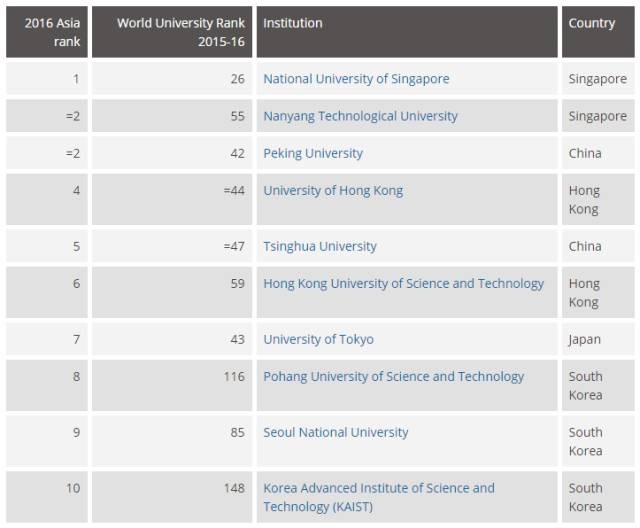Open Nanyang Technological University link

coord(360,116)
